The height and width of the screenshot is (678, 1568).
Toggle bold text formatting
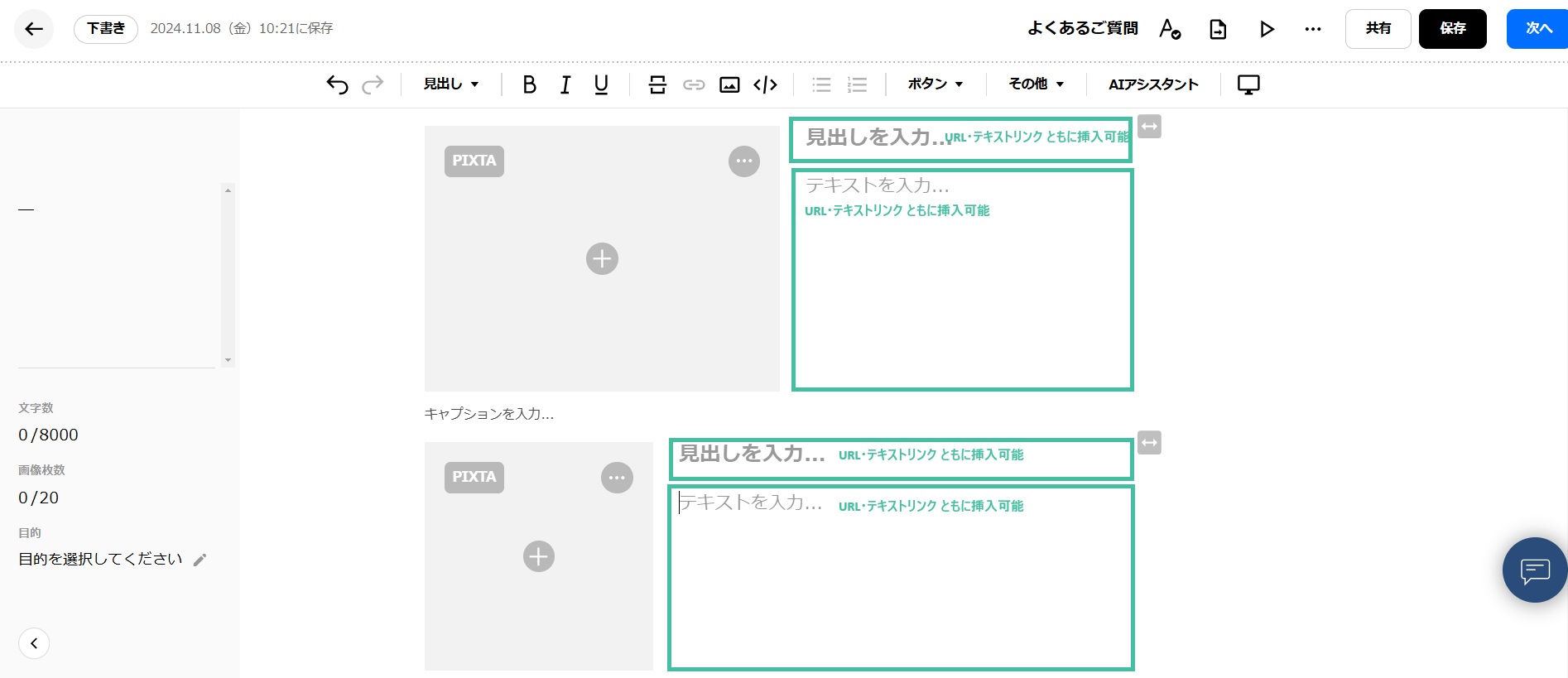point(529,84)
